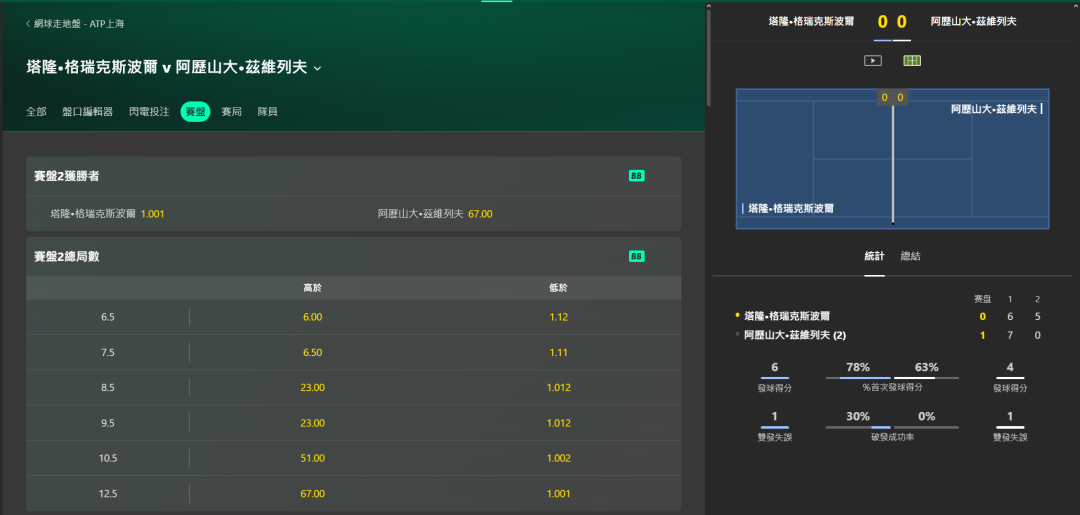
Task: Click the 破發成功率 label
Action: (x=892, y=437)
